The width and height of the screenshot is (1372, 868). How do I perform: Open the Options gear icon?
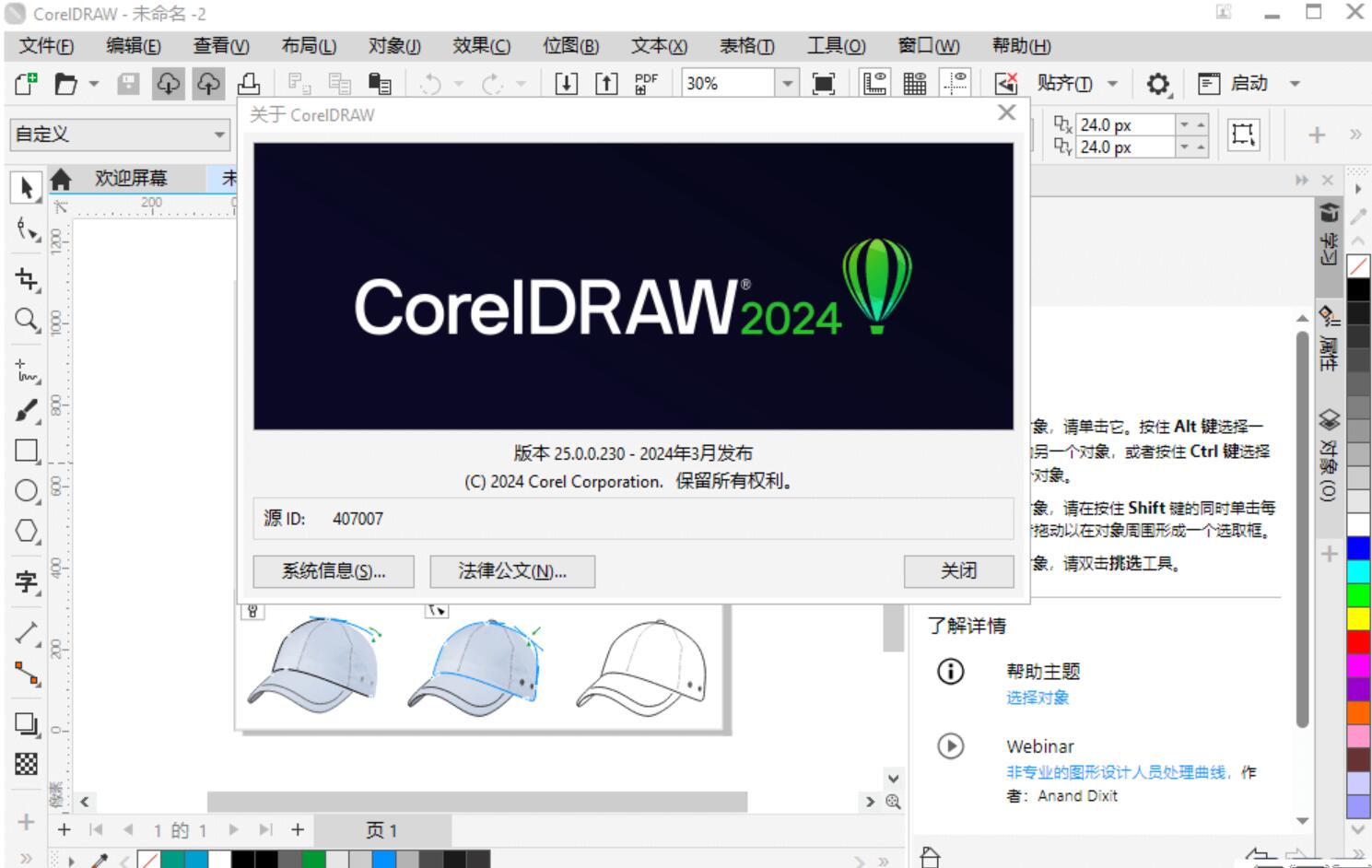(1157, 84)
